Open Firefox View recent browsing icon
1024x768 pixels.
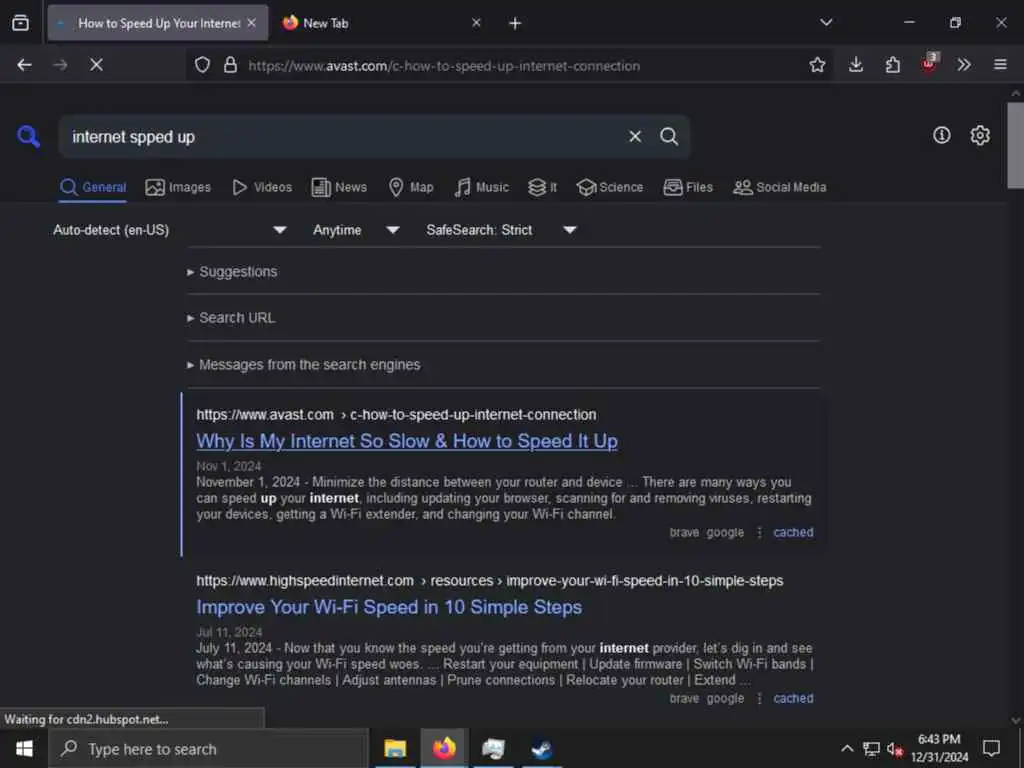point(20,23)
